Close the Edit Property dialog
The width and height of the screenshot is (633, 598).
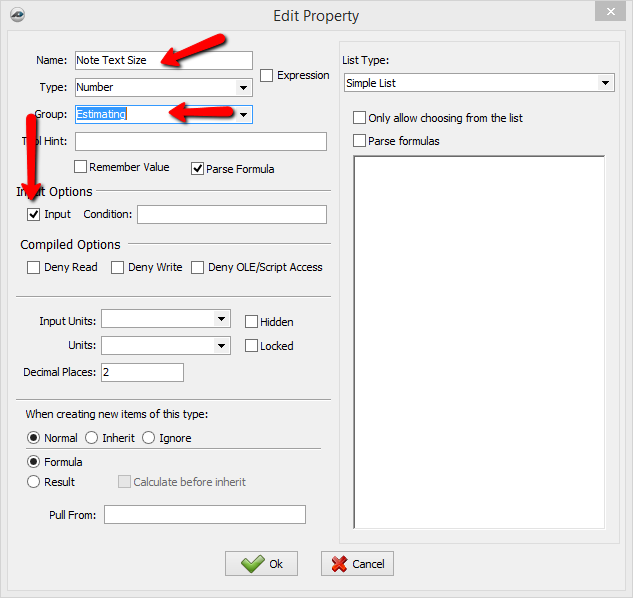click(x=610, y=12)
